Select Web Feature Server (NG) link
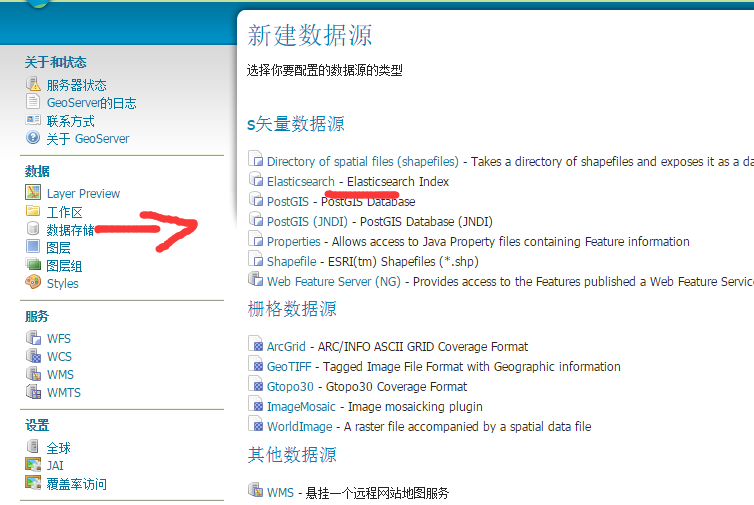Screen dimensions: 754x505 334,281
